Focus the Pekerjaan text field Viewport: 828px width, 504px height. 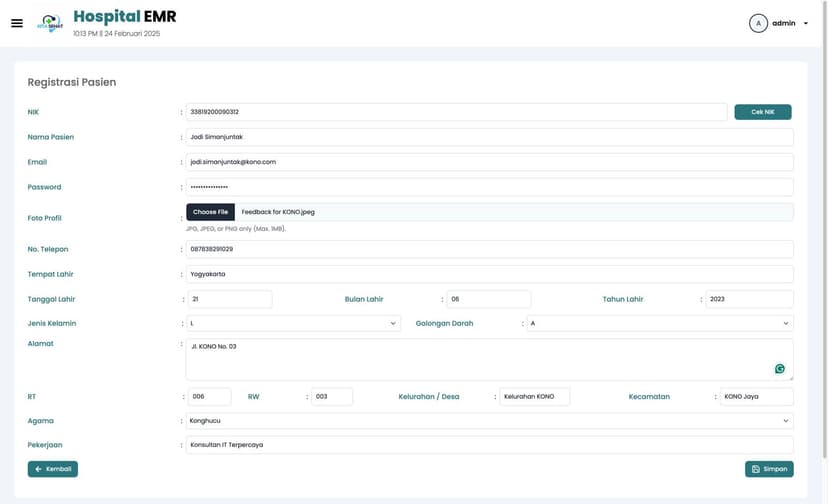point(489,445)
